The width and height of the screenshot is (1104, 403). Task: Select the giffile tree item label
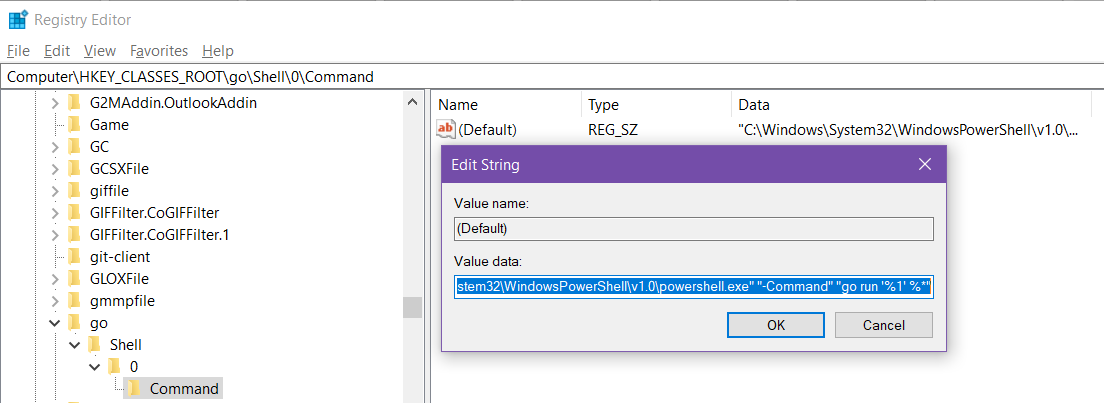click(109, 191)
